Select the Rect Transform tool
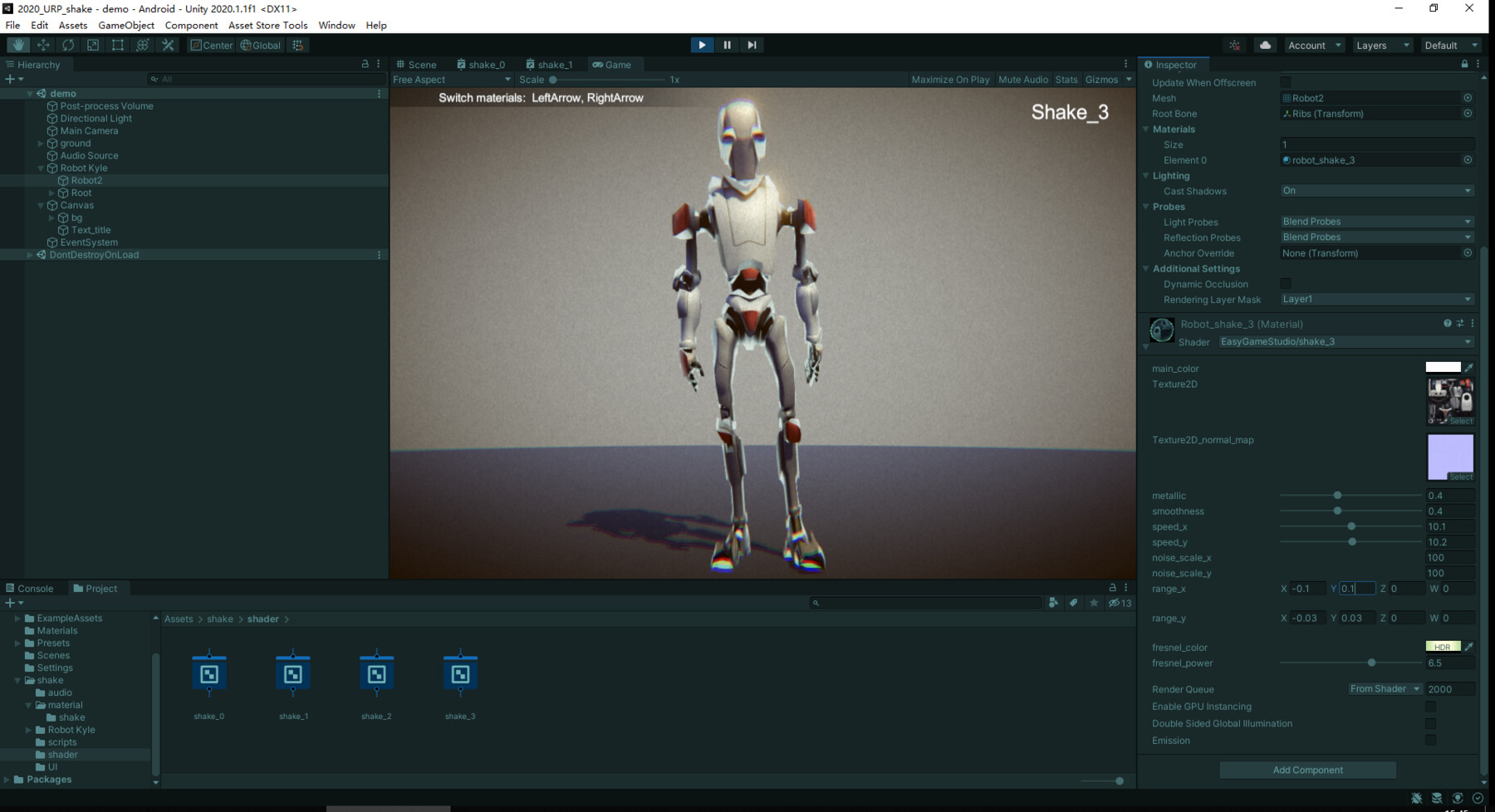The width and height of the screenshot is (1495, 812). (x=117, y=45)
